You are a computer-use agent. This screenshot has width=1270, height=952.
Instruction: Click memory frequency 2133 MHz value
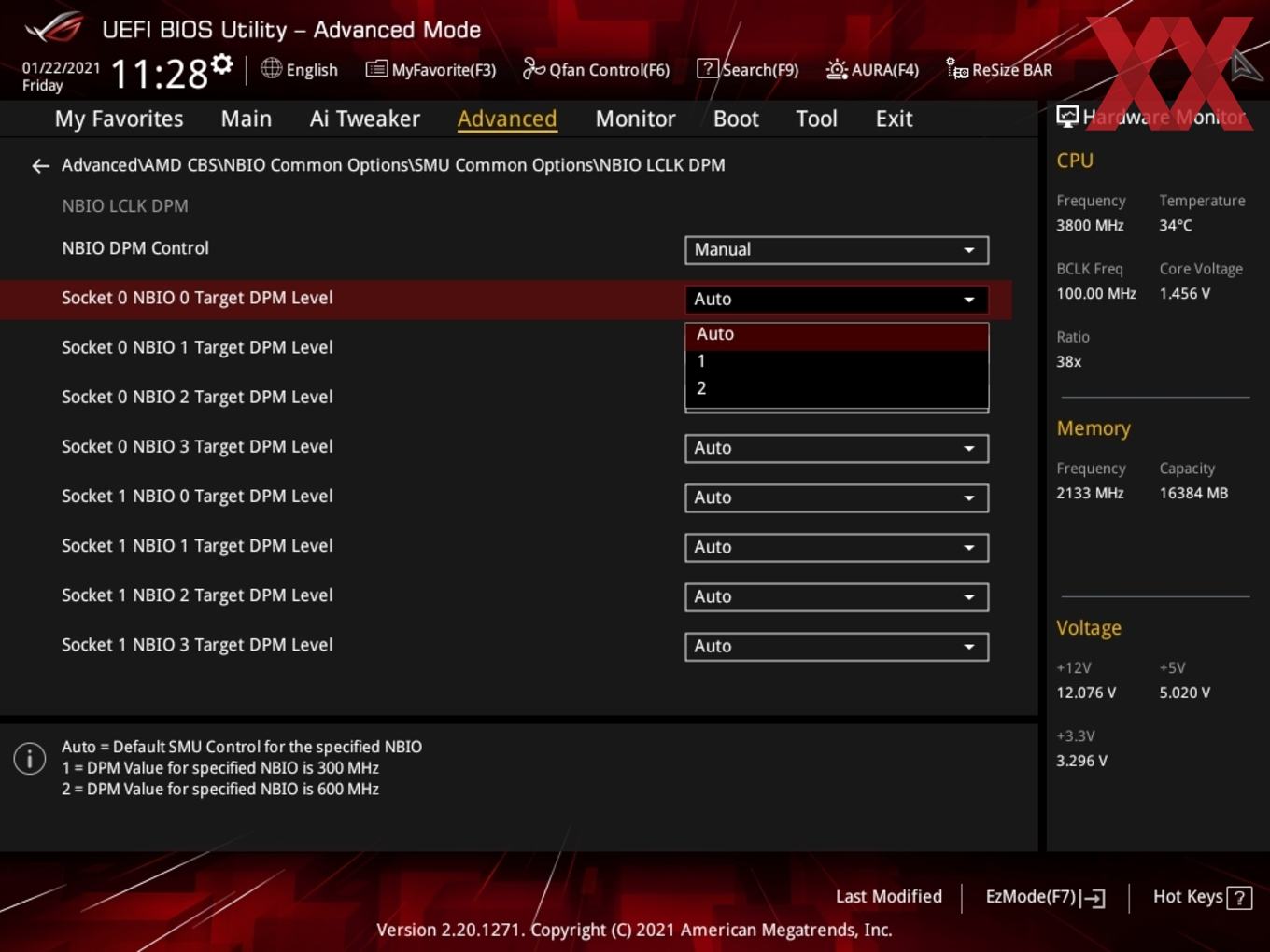point(1090,493)
